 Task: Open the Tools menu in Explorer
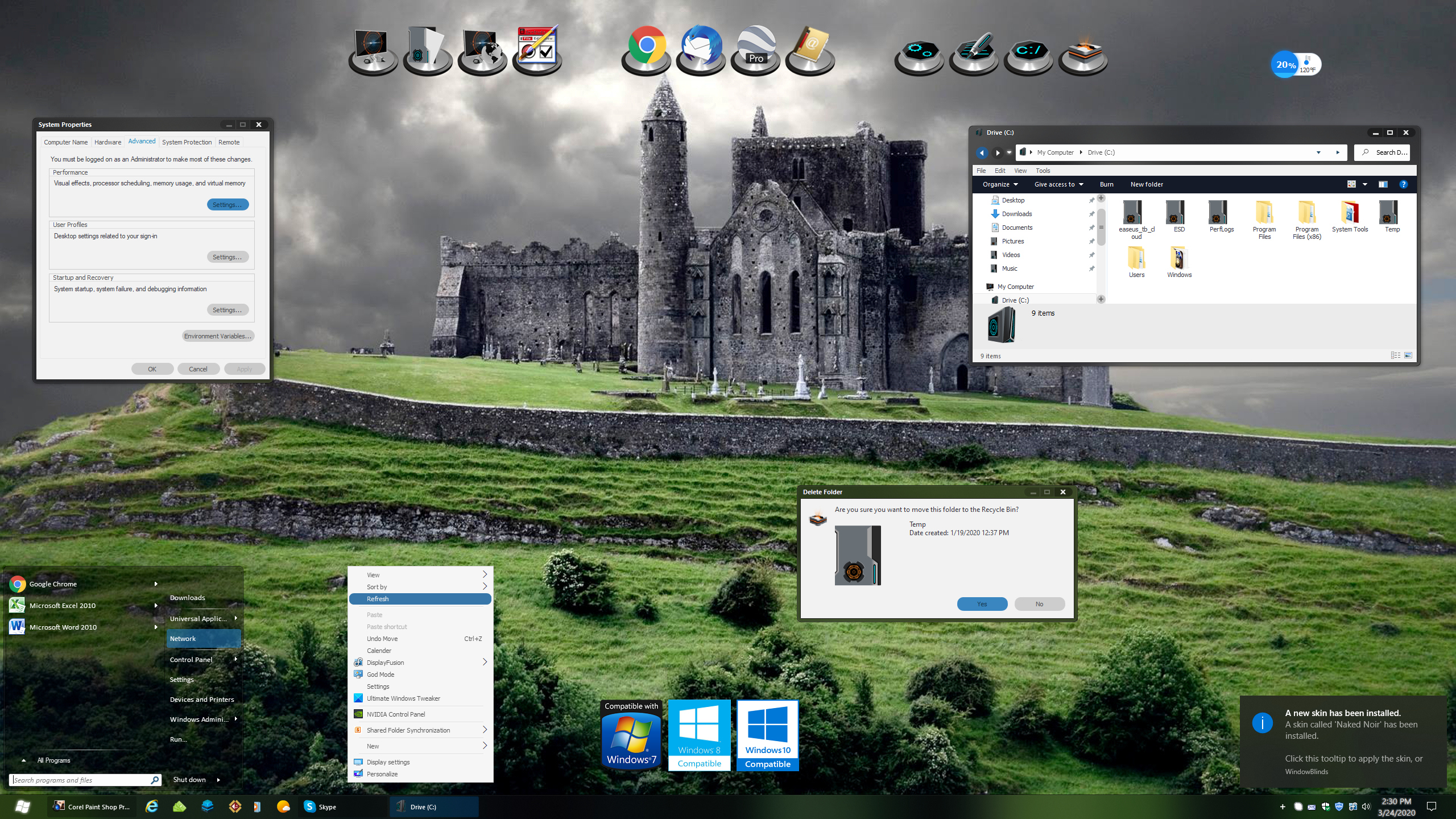point(1043,171)
